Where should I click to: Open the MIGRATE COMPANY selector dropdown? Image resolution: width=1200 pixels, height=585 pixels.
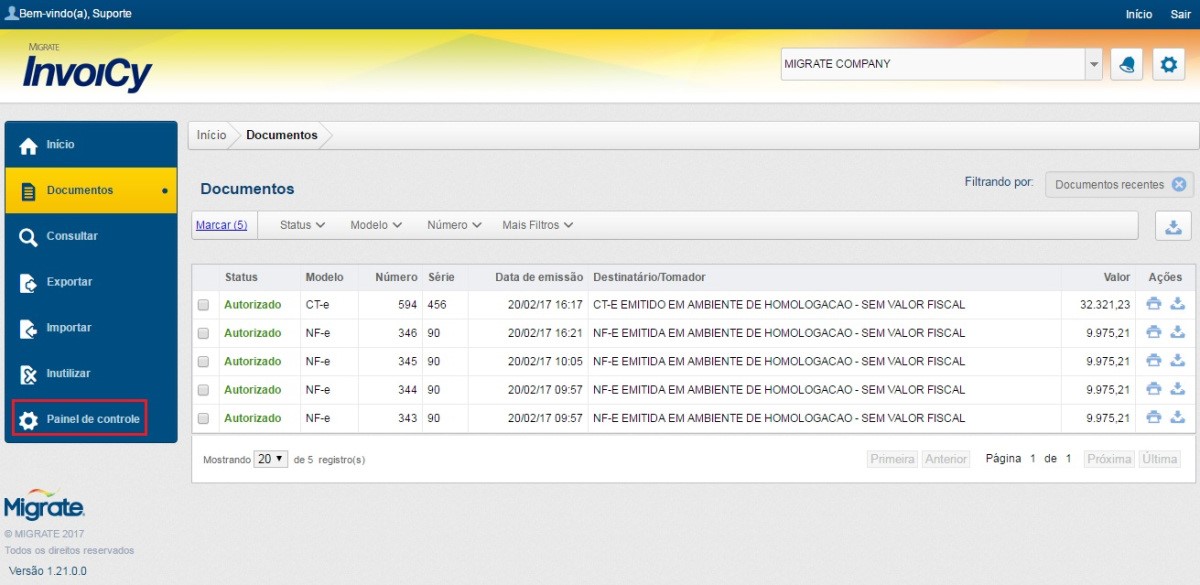(x=1092, y=64)
